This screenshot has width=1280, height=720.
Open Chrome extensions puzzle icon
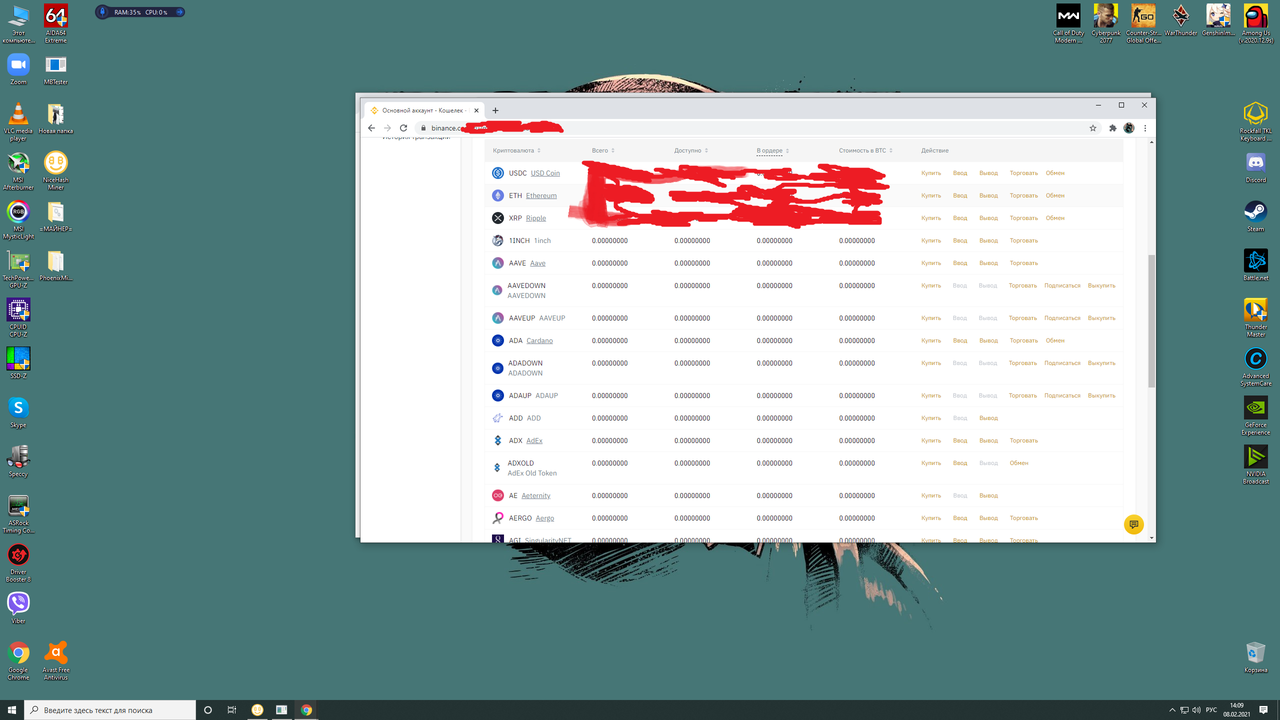pos(1113,128)
